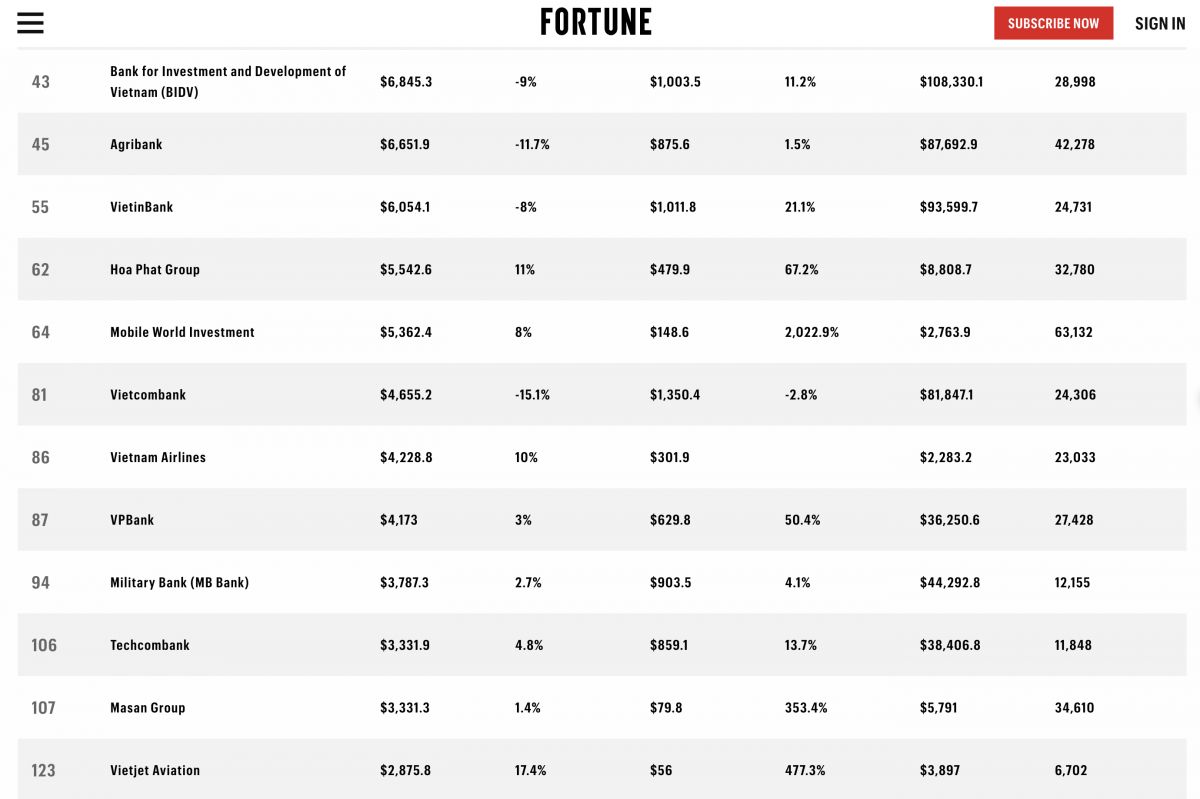The height and width of the screenshot is (799, 1200).
Task: Open the hamburger navigation menu
Action: coord(30,23)
